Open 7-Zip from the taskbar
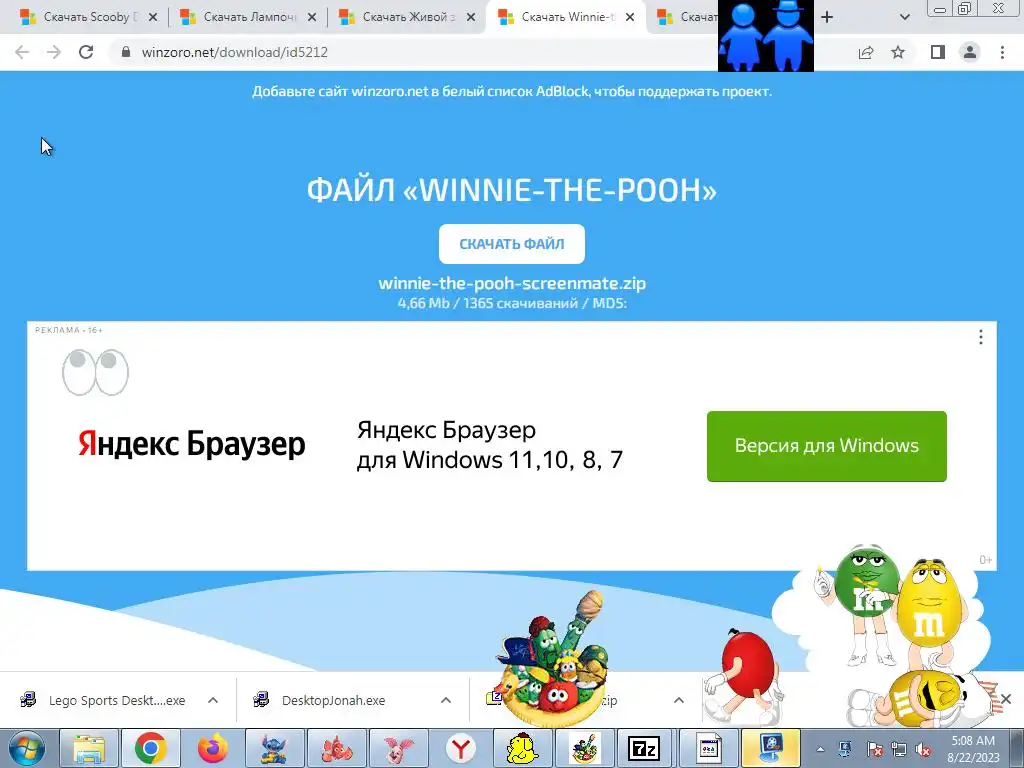Viewport: 1024px width, 768px height. click(x=646, y=748)
